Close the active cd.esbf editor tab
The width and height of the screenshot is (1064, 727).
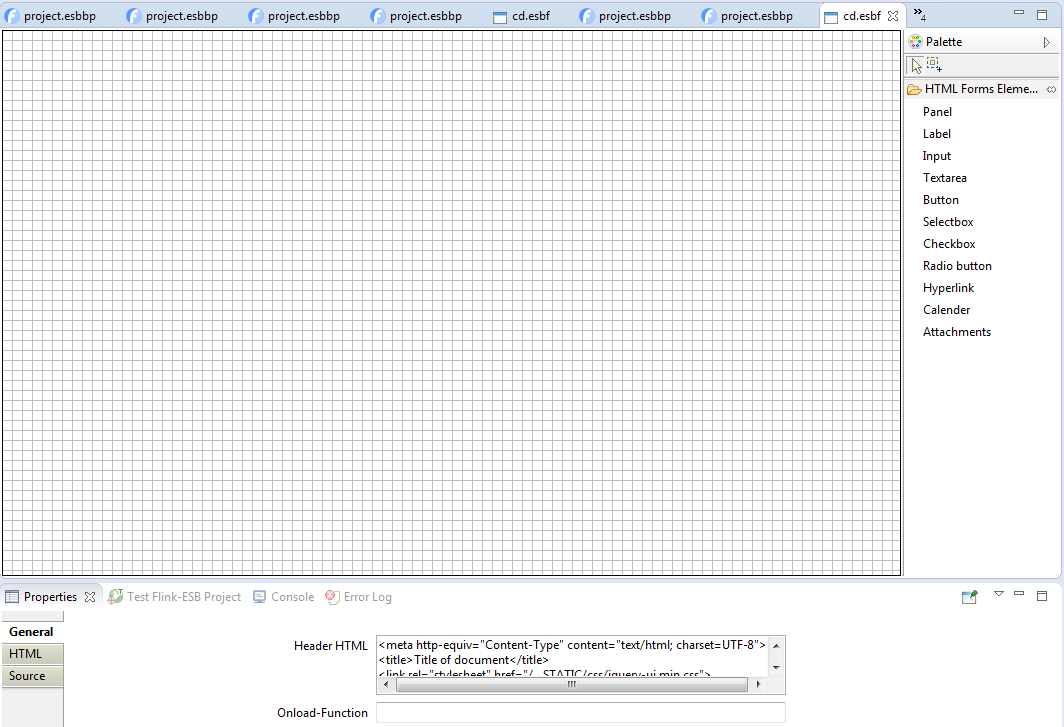[x=893, y=16]
